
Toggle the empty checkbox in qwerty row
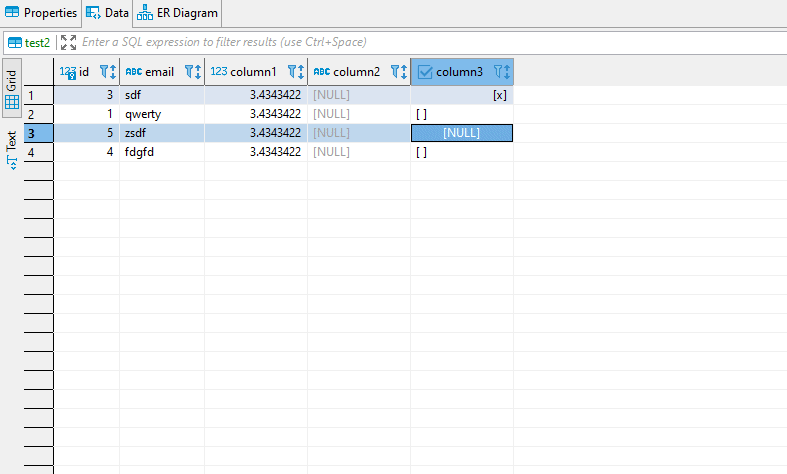point(422,114)
